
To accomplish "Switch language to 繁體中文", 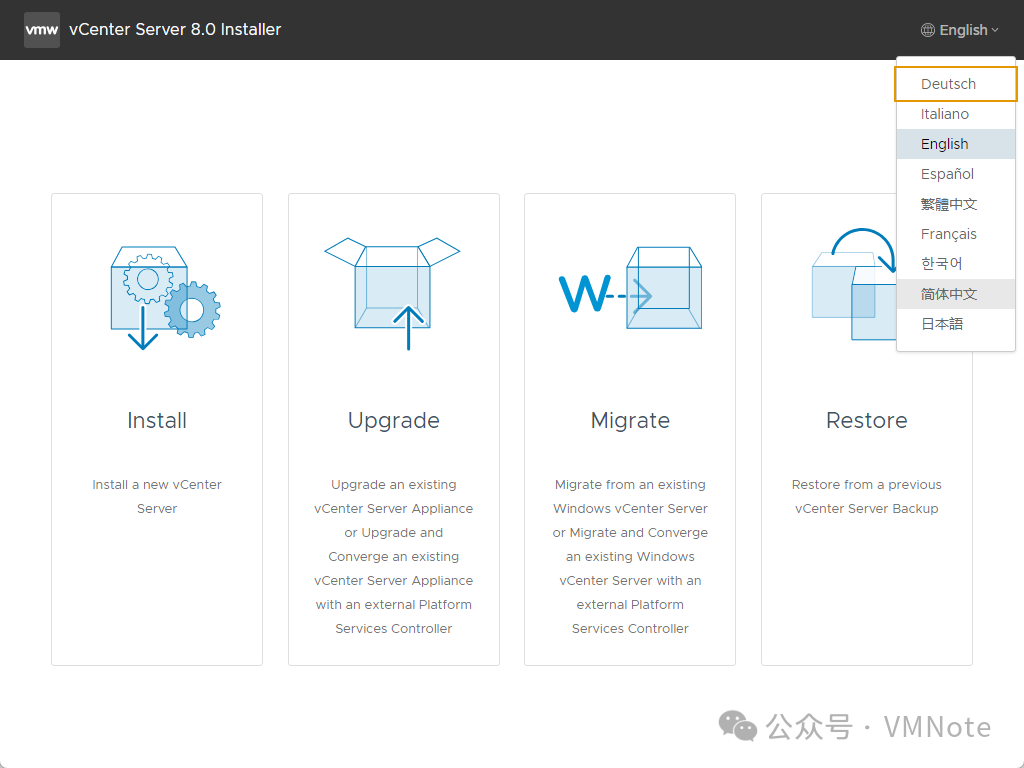I will tap(955, 204).
